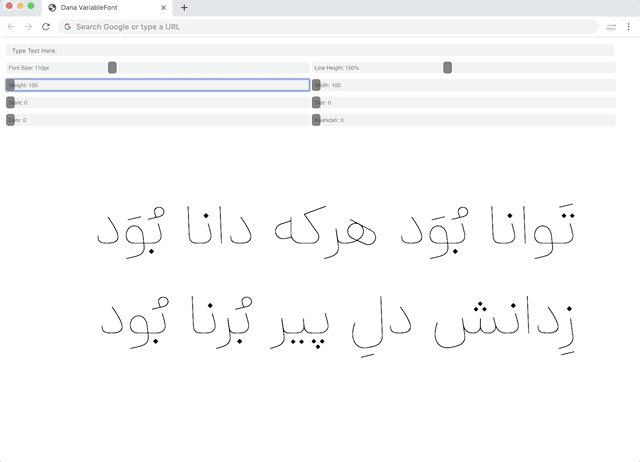The image size is (640, 462).
Task: Click the browser forward arrow
Action: (x=28, y=27)
